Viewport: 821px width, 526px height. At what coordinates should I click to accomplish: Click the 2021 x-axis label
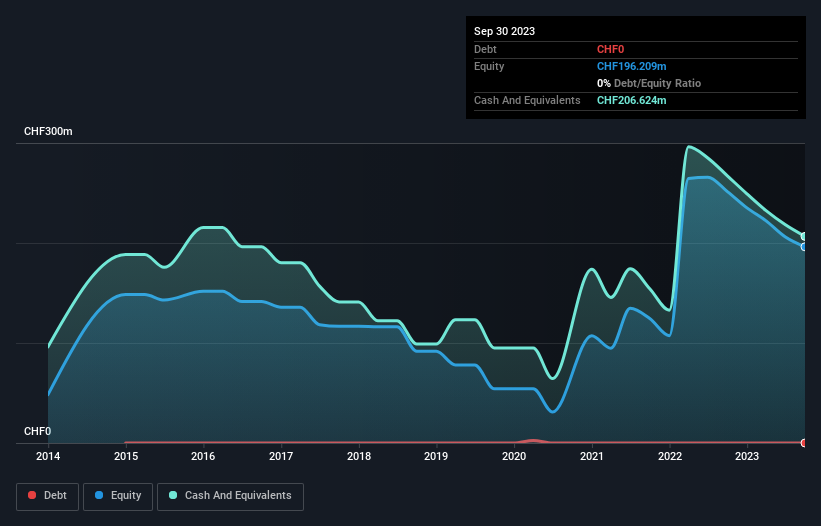tap(592, 456)
